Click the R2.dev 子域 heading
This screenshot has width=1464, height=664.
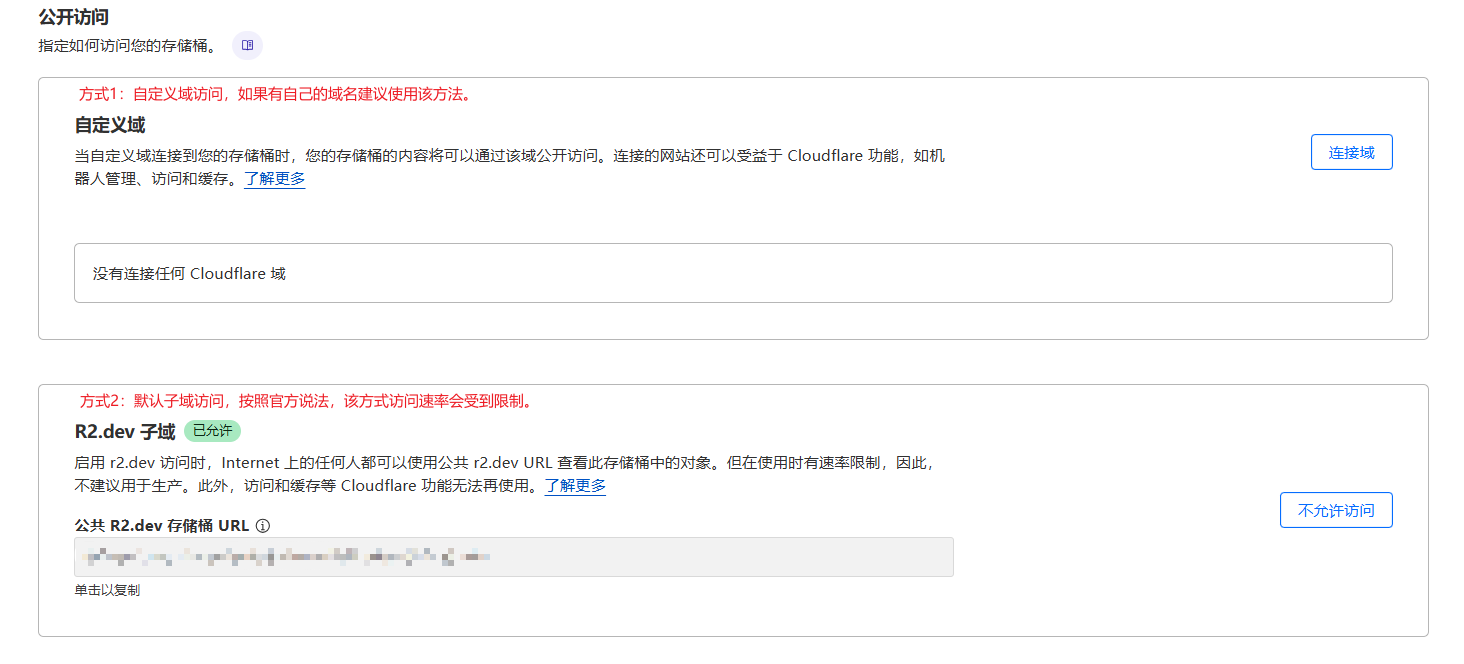(125, 432)
